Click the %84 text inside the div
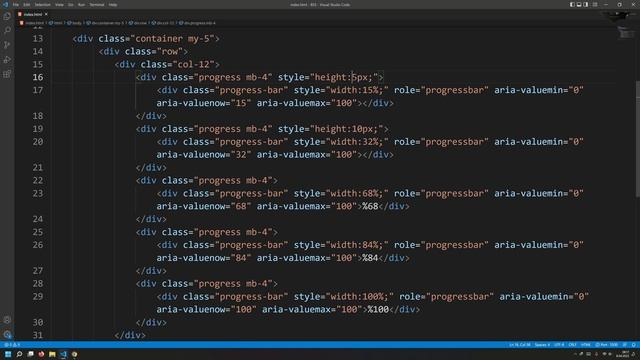The width and height of the screenshot is (640, 360). coord(370,258)
